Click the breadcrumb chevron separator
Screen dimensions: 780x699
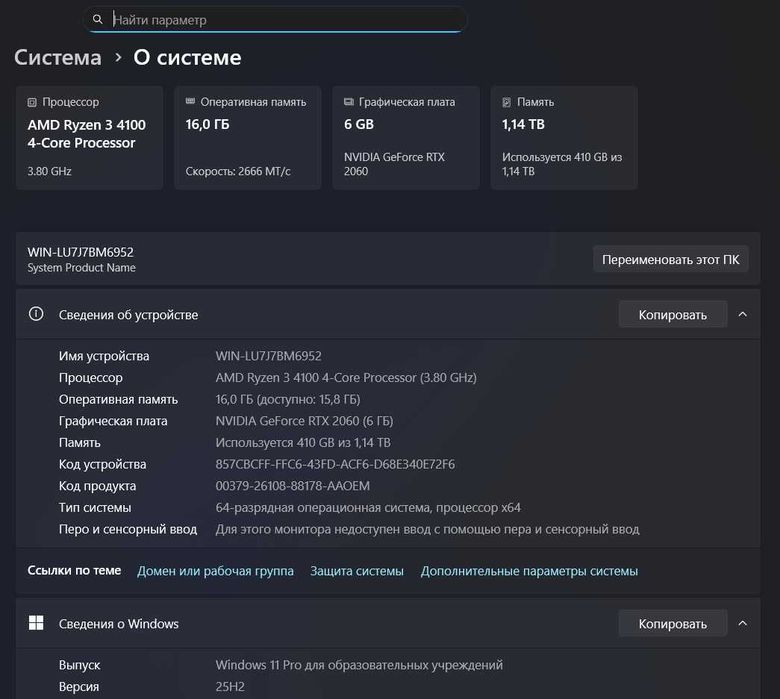tap(118, 58)
